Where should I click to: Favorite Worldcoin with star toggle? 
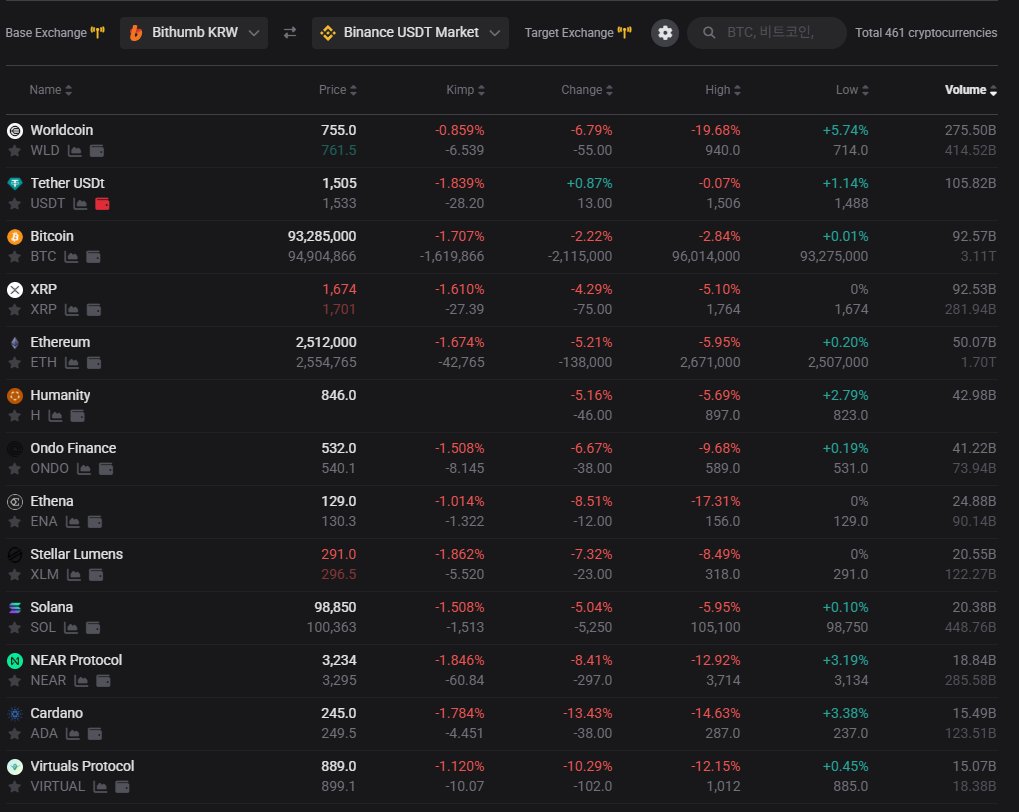[x=14, y=151]
